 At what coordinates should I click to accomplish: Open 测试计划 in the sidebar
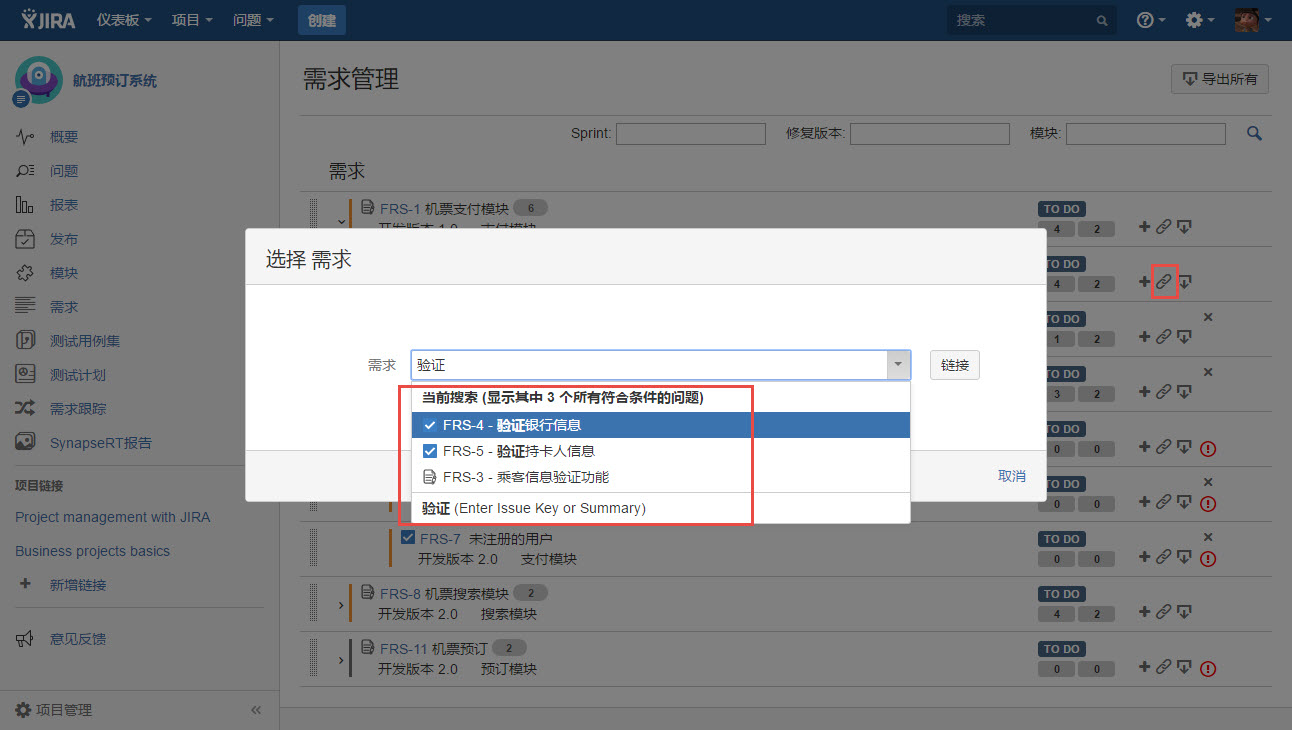(x=78, y=375)
